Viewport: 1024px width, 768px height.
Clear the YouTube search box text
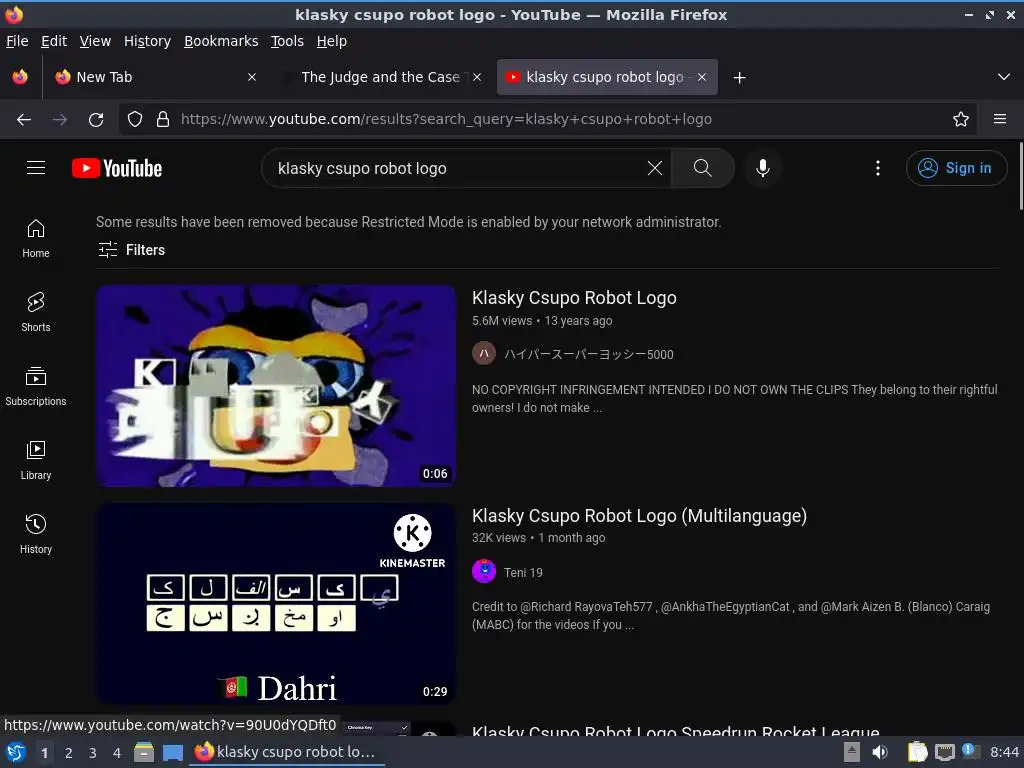(654, 168)
